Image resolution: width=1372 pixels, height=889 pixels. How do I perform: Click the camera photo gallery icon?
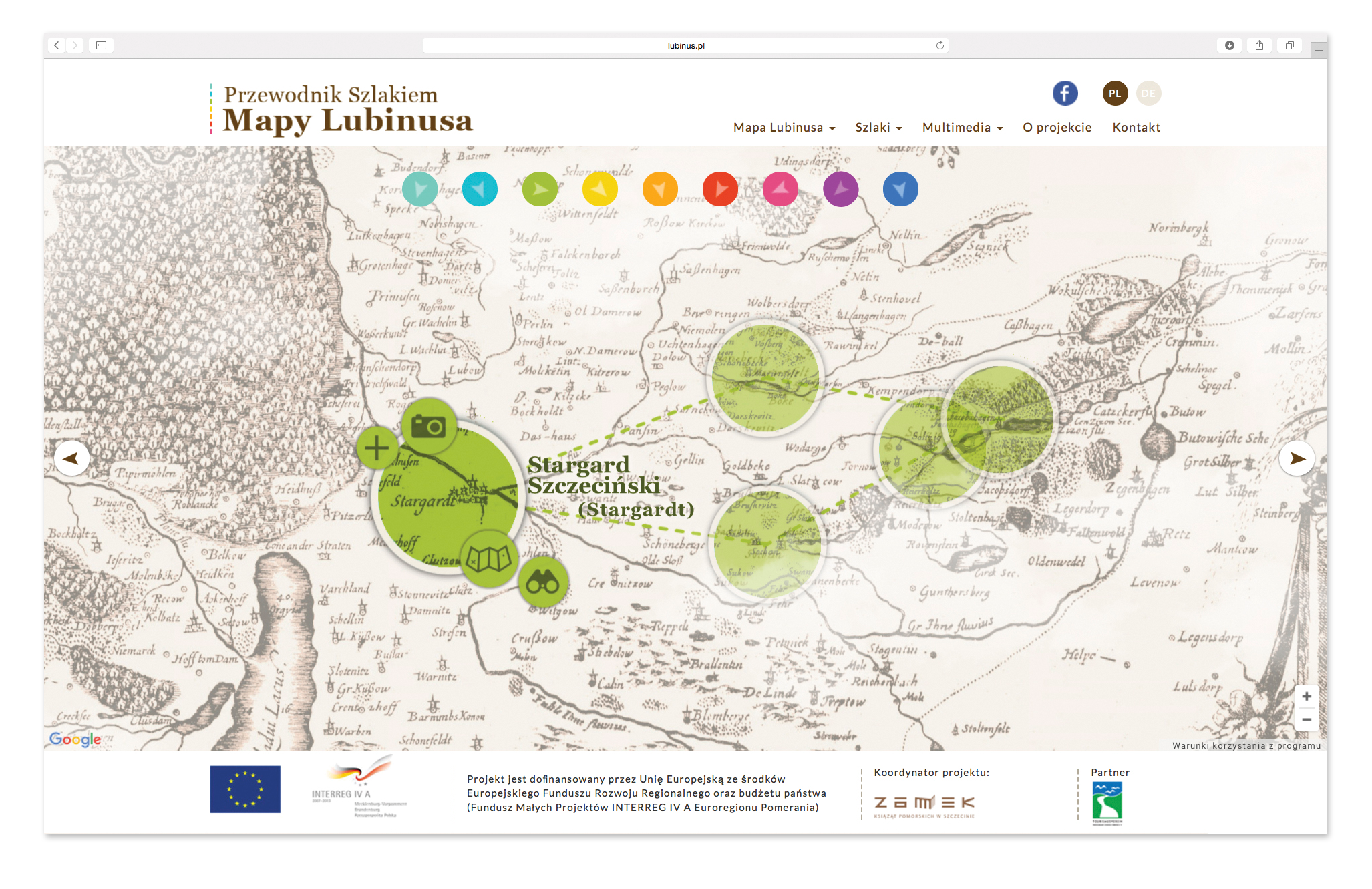coord(428,426)
